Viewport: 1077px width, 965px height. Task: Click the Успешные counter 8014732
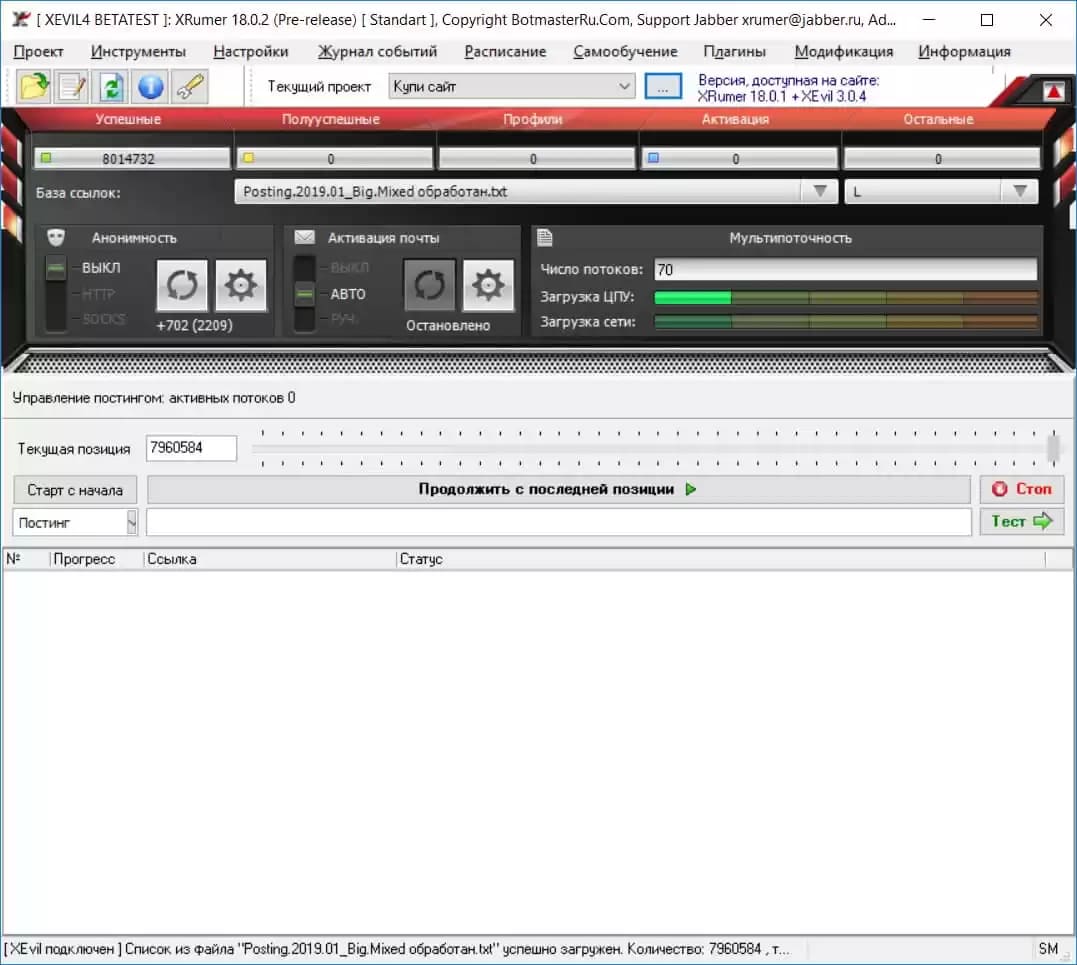pyautogui.click(x=132, y=159)
